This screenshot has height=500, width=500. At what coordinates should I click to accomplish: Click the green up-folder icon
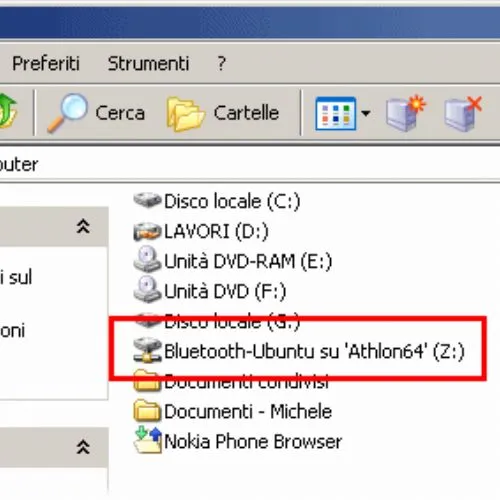tap(8, 111)
